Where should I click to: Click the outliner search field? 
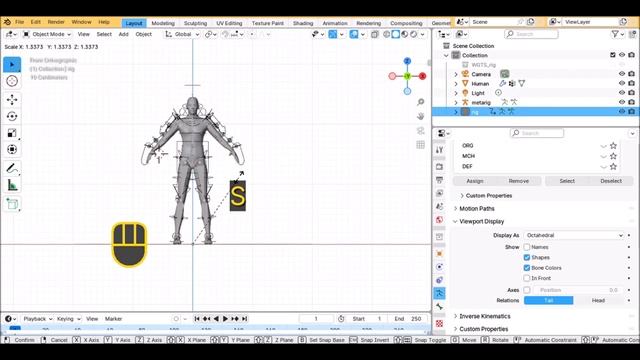531,34
